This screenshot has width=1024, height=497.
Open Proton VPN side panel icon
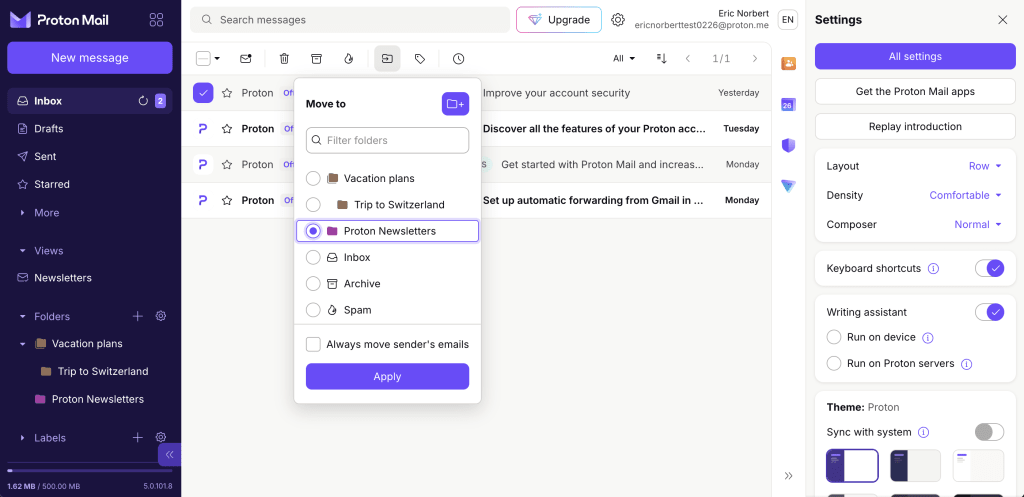tap(788, 186)
